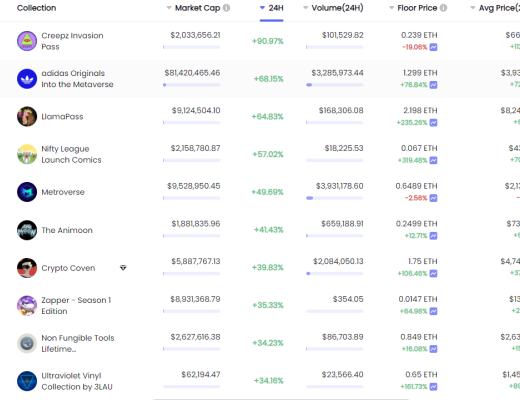Image resolution: width=520 pixels, height=400 pixels.
Task: Sort table by Floor Price column
Action: 413,8
